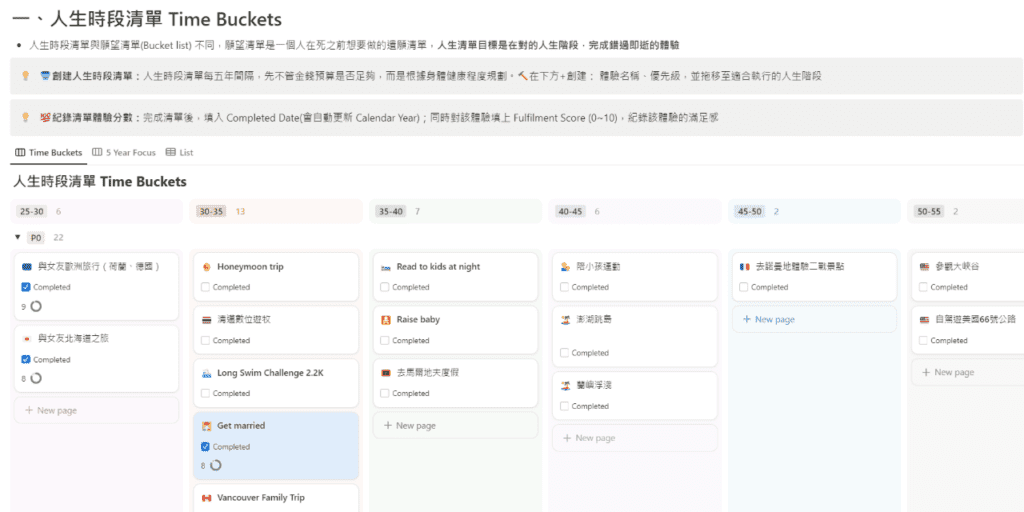Click the Read to kids at night icon
This screenshot has height=512, width=1024.
pos(386,267)
